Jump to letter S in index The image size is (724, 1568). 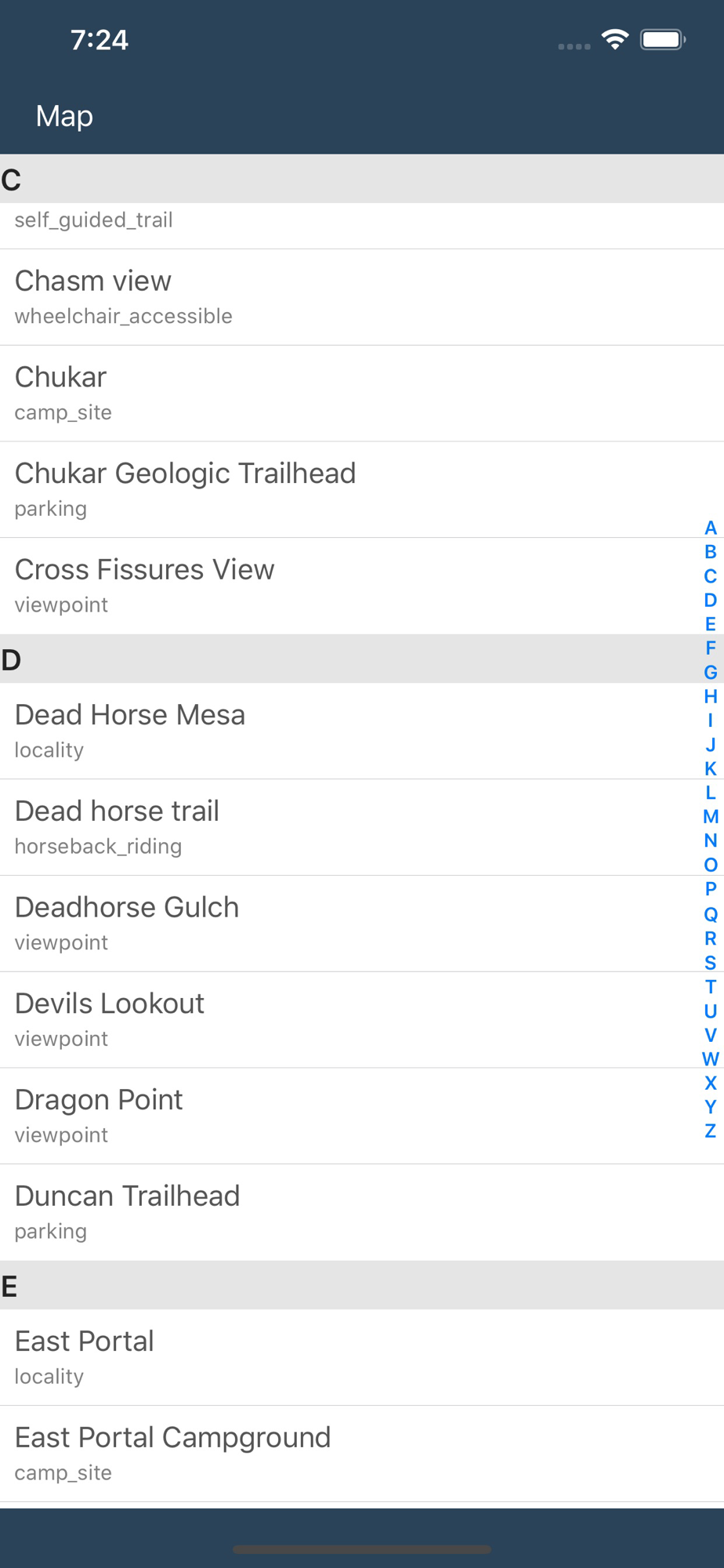pyautogui.click(x=711, y=962)
